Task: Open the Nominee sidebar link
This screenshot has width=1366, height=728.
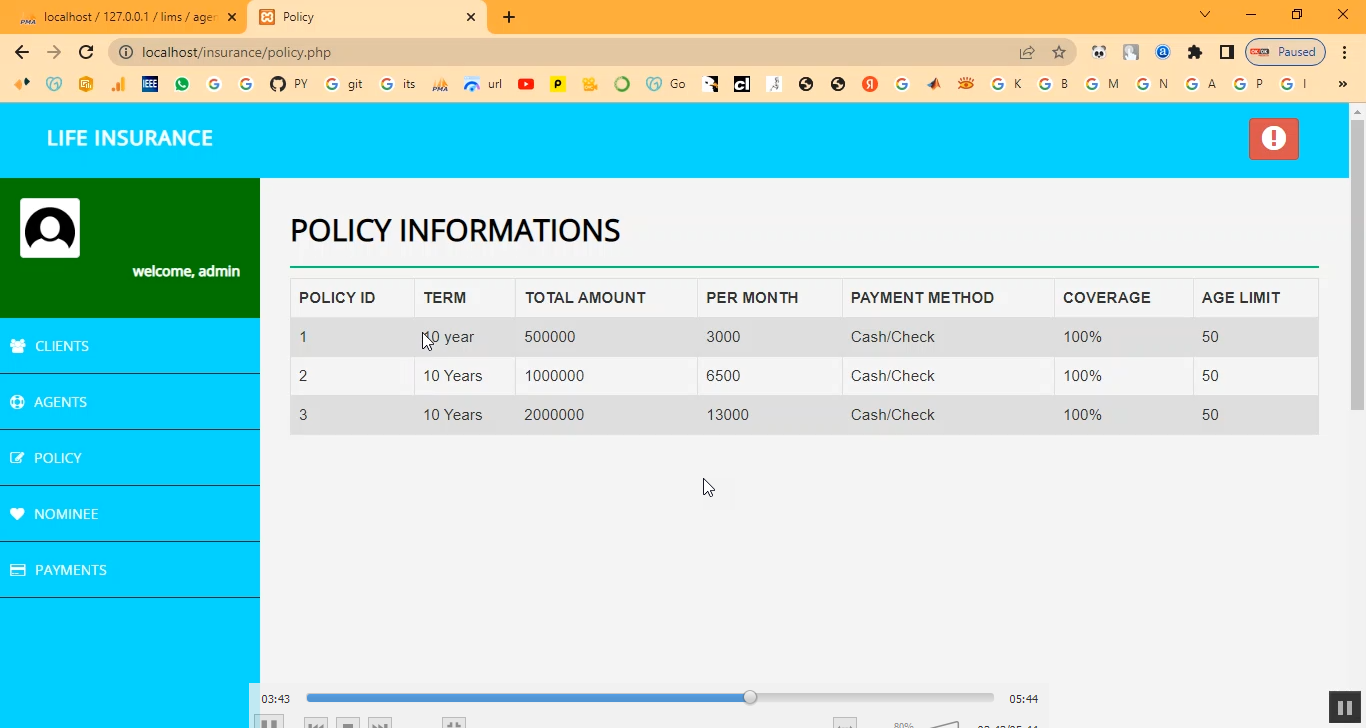Action: [66, 514]
